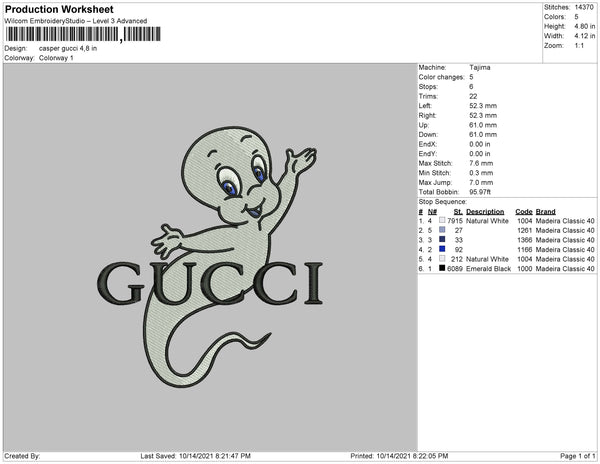
Task: Click the thread code '1261'
Action: coord(525,230)
